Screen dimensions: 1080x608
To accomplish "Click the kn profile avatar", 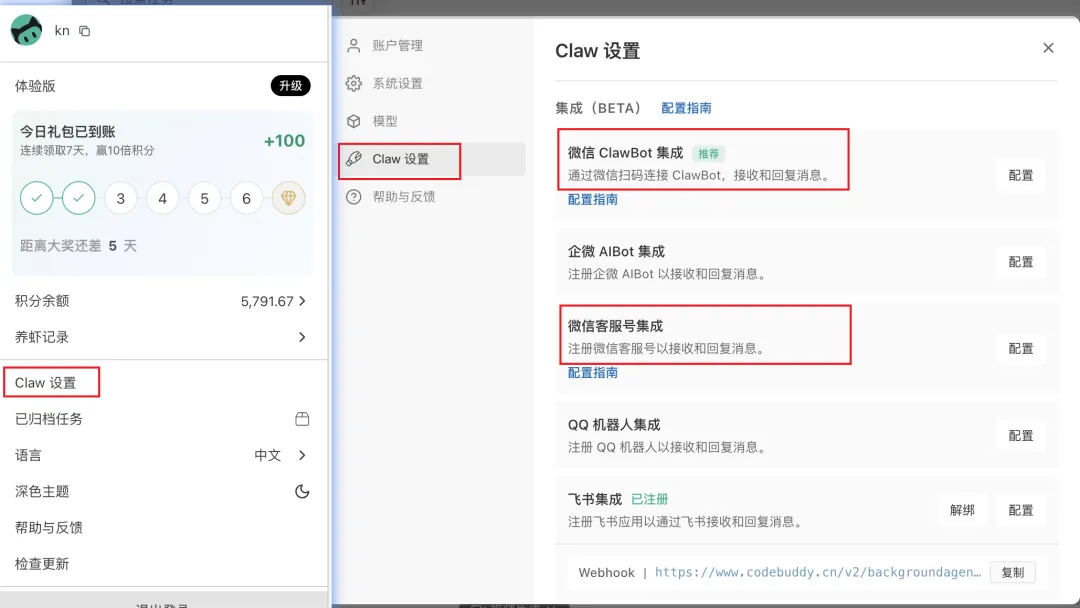I will tap(26, 30).
